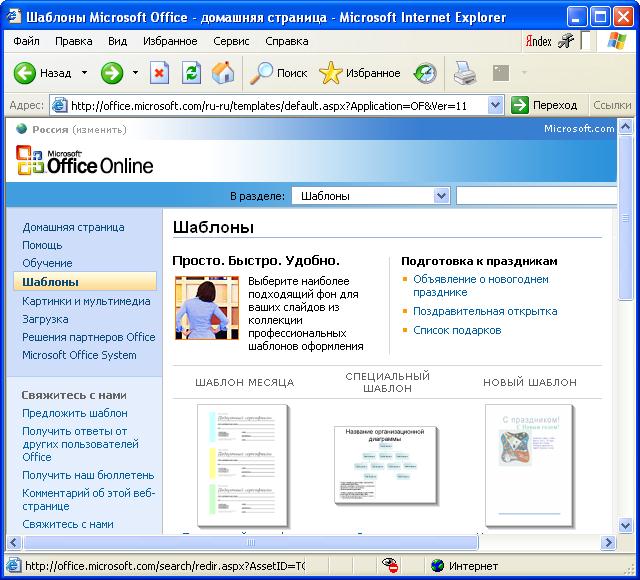Open the organizational chart template thumbnail
This screenshot has width=640, height=580.
coord(385,464)
